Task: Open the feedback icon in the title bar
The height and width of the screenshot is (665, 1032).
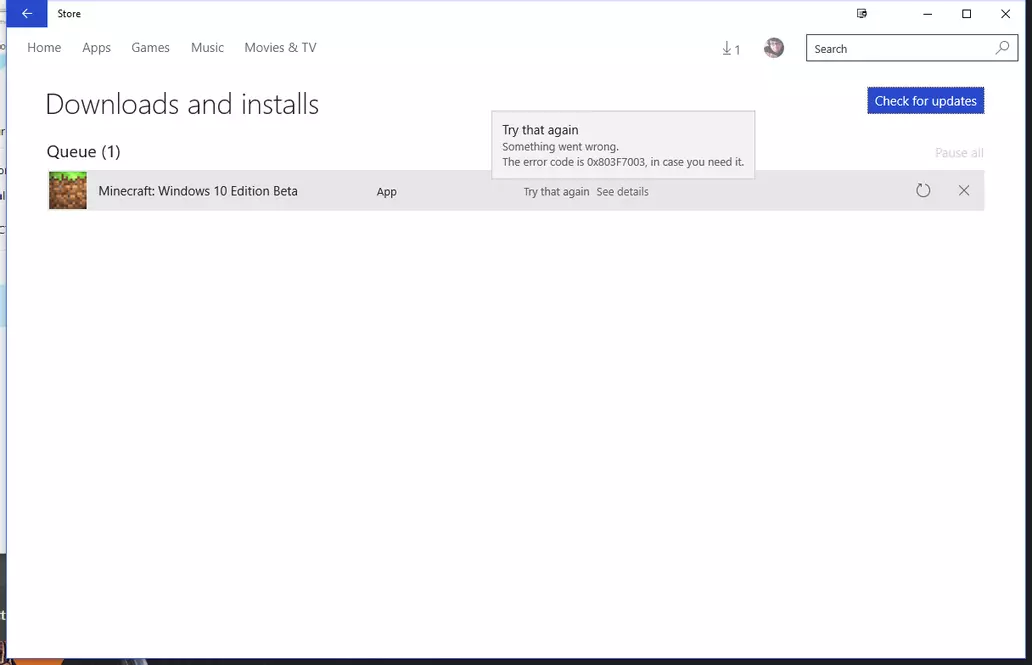Action: [x=861, y=13]
